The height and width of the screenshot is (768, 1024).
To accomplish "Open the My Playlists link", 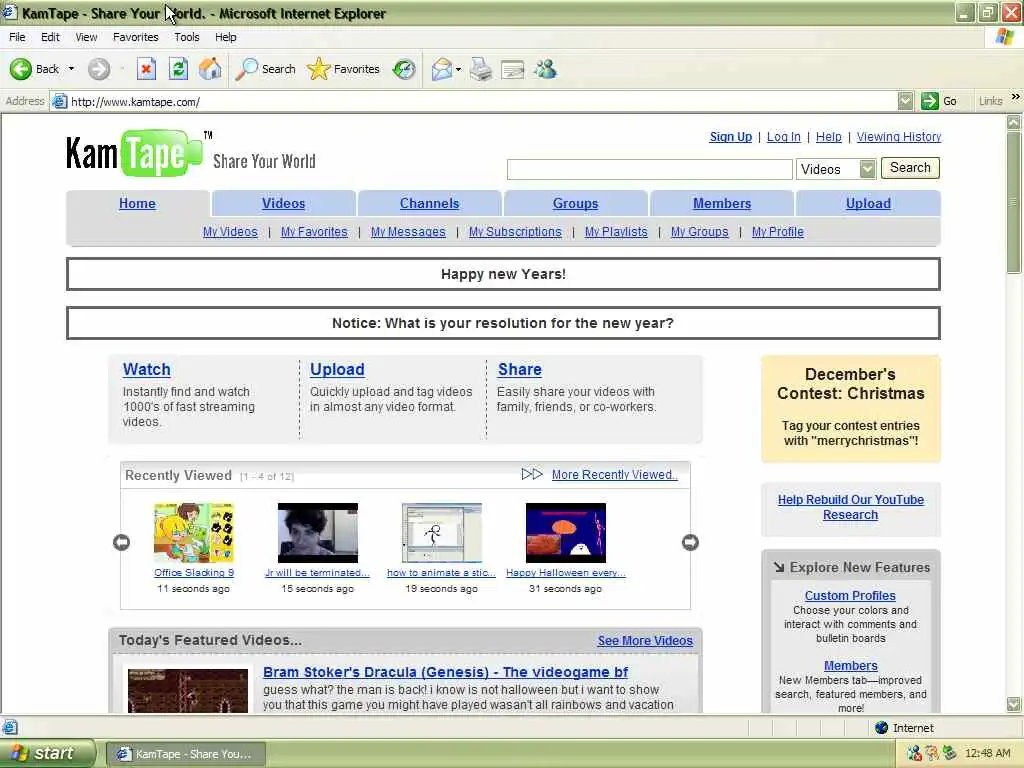I will 616,232.
